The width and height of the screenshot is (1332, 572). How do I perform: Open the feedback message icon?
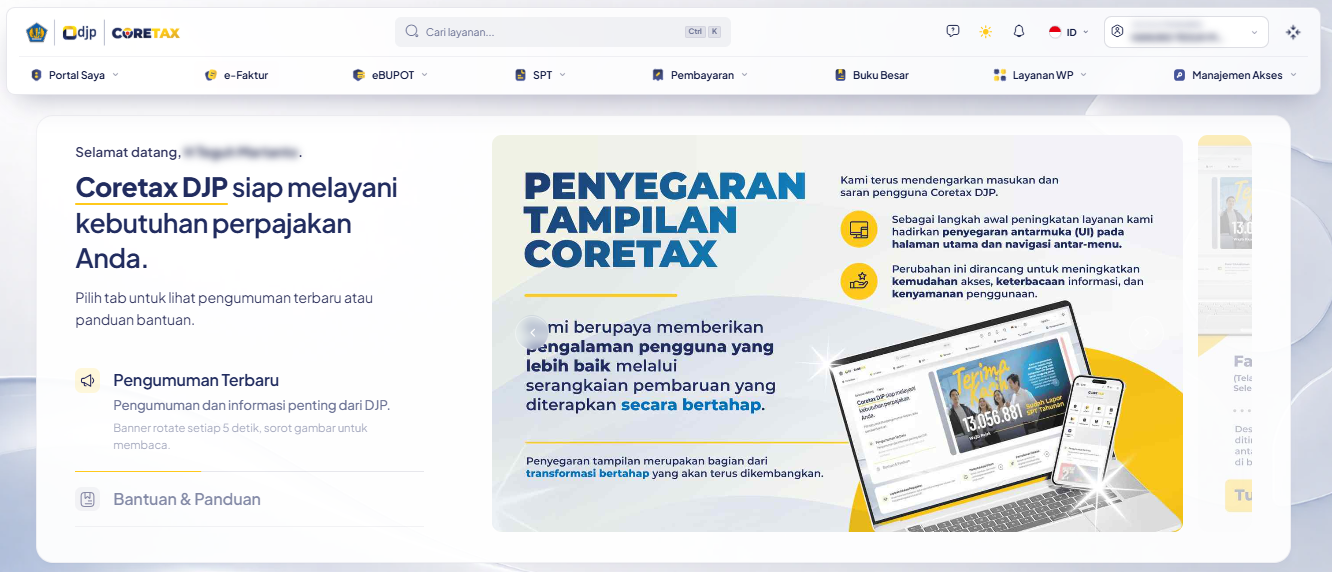pyautogui.click(x=953, y=32)
